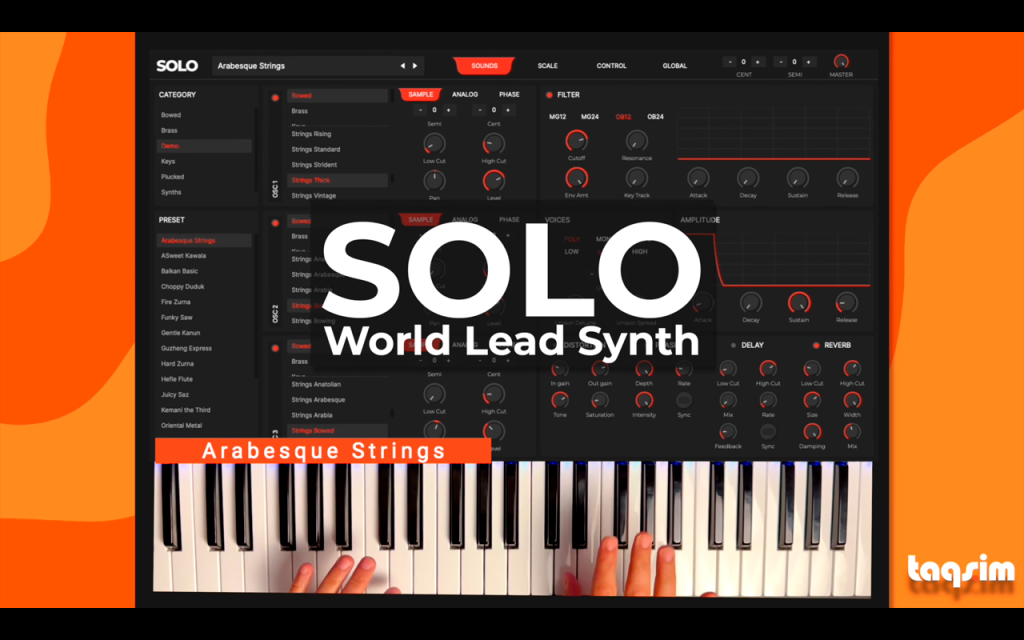Click the filter Cutoff knob
Viewport: 1024px width, 640px height.
[576, 140]
